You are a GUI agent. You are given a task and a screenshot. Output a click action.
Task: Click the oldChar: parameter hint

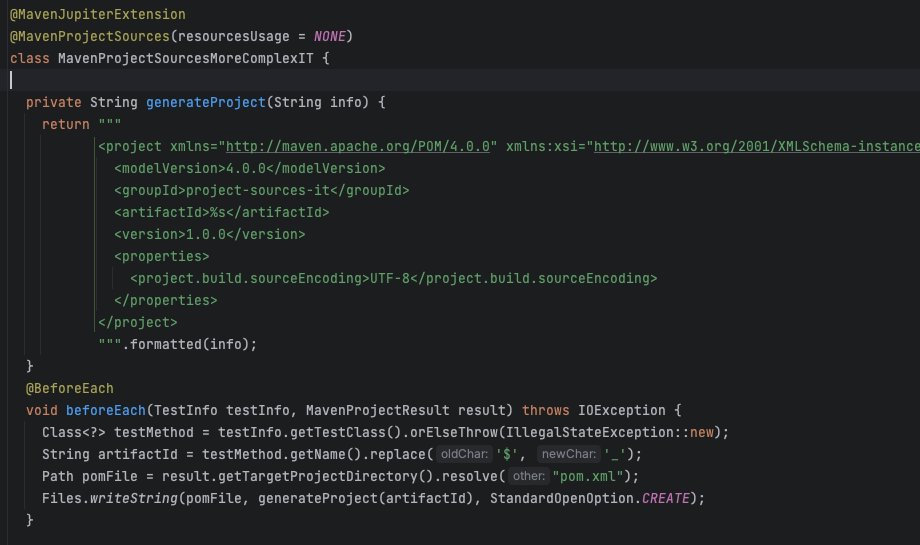pos(464,454)
